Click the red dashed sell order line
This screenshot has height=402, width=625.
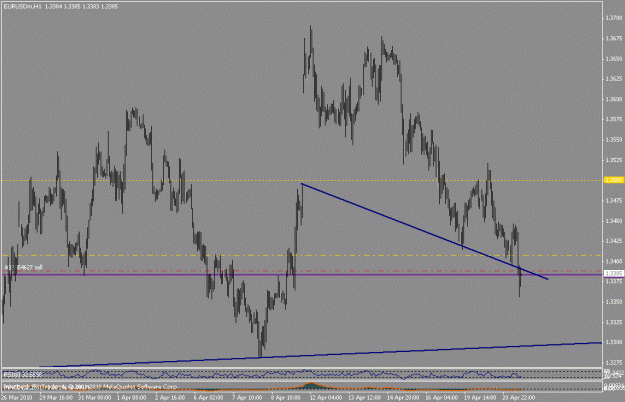301,271
